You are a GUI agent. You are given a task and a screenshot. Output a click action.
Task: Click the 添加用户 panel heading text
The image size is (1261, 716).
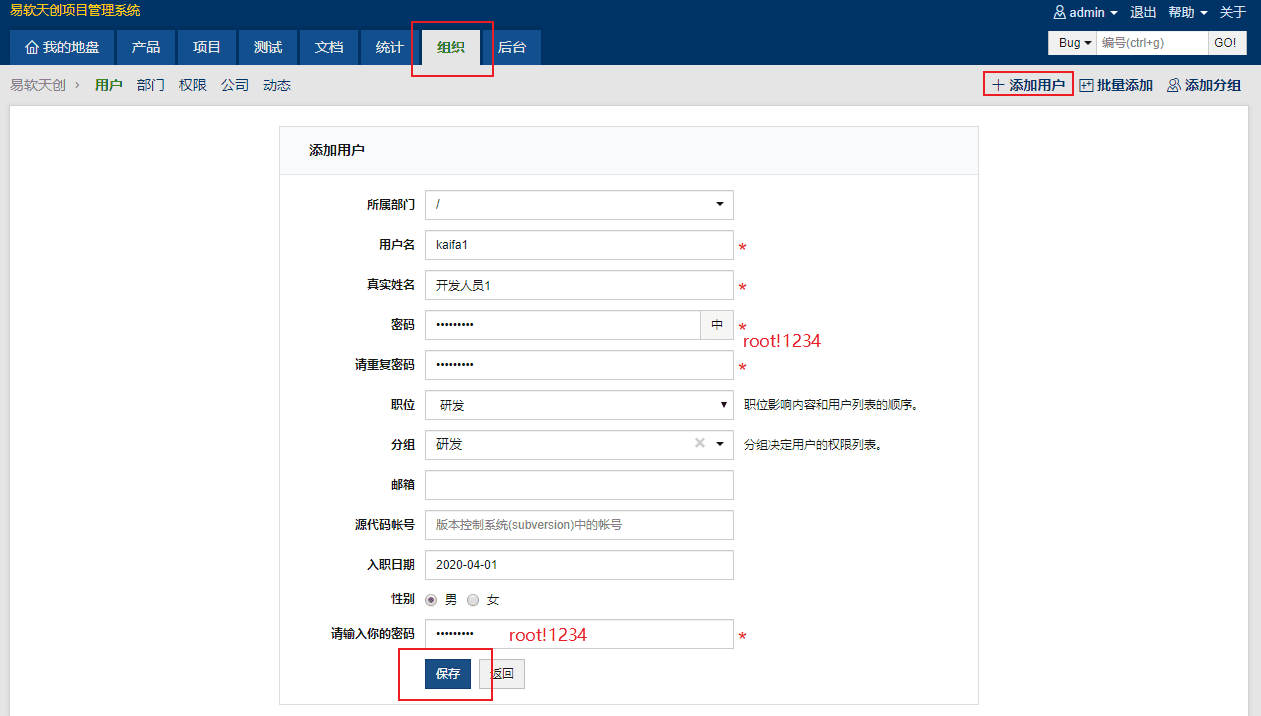[337, 150]
